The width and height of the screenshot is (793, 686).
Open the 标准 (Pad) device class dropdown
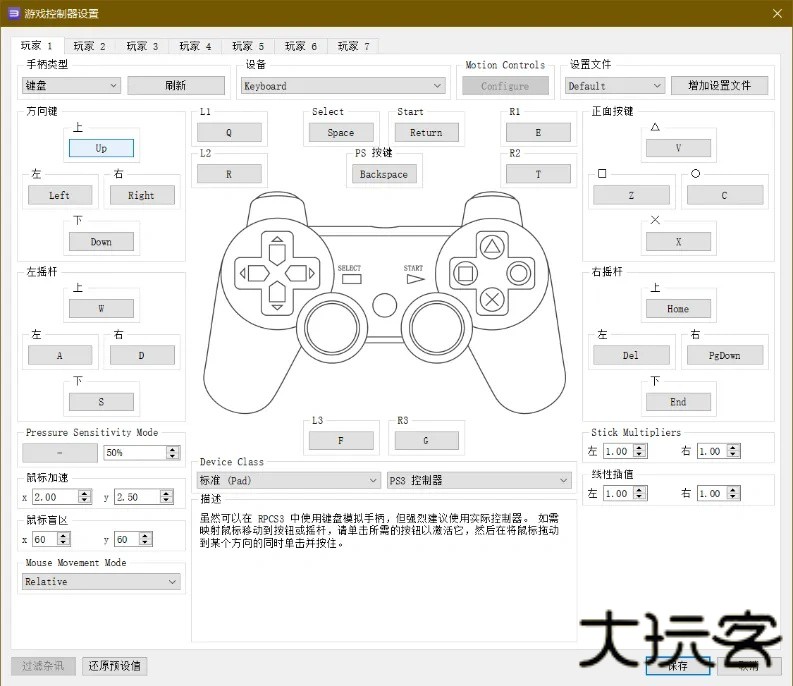(x=288, y=480)
